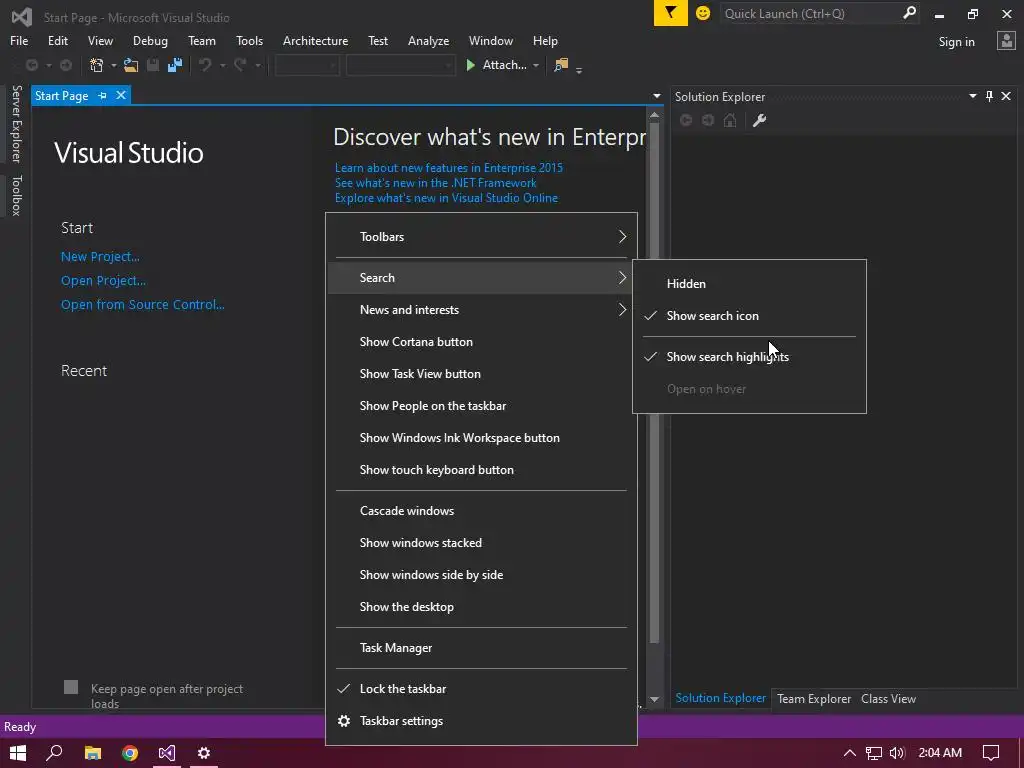Click the New Project... link
This screenshot has width=1024, height=768.
click(100, 257)
